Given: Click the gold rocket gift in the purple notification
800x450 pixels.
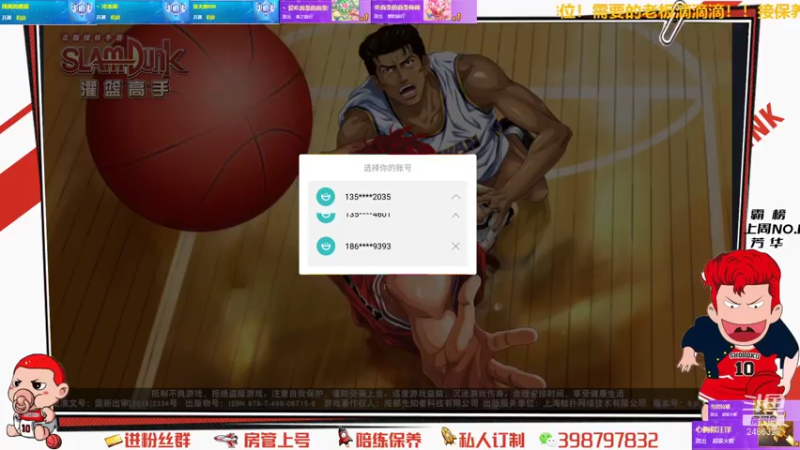Looking at the screenshot, I should (776, 433).
